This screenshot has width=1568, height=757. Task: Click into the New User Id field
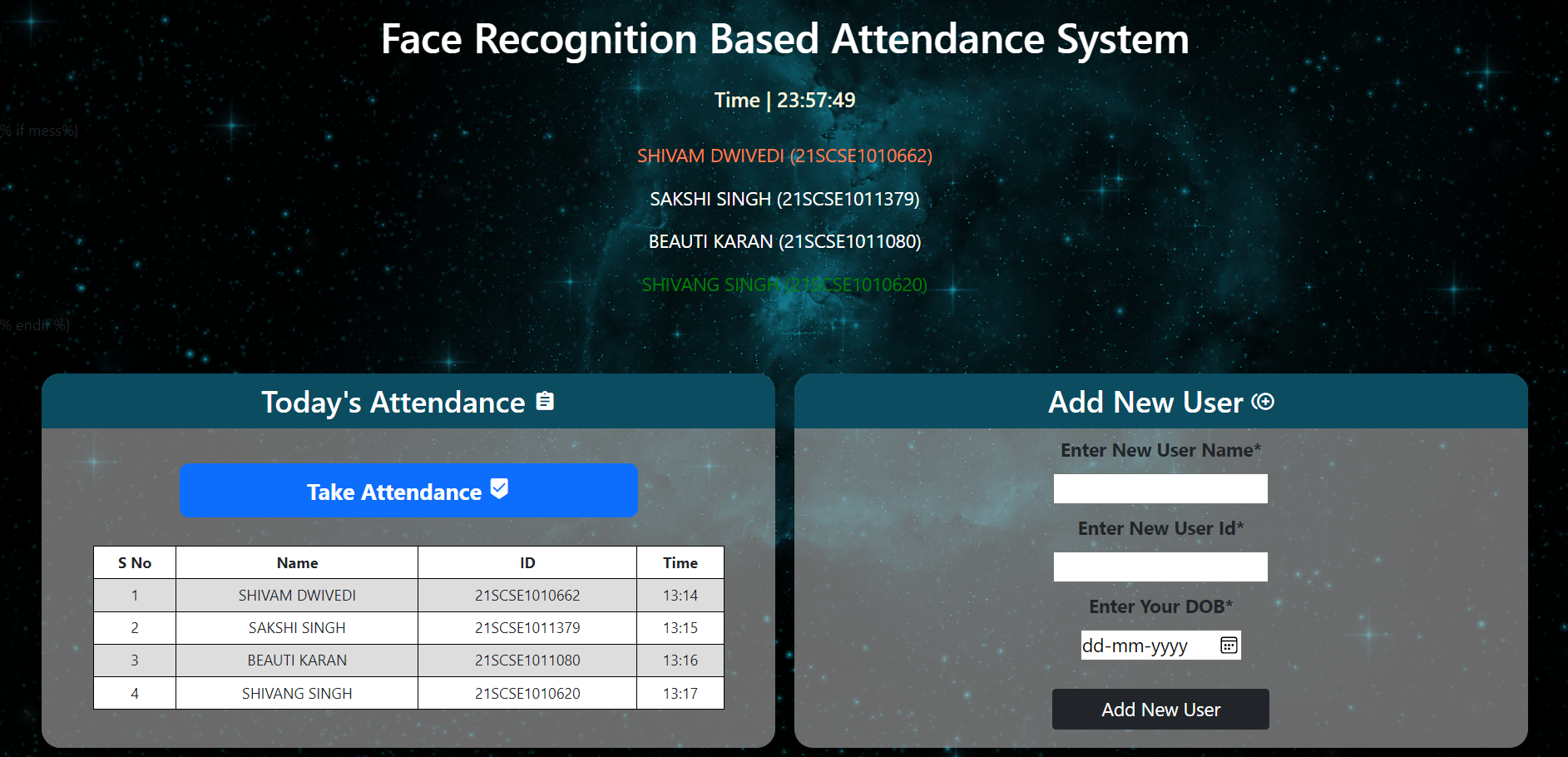[x=1160, y=567]
